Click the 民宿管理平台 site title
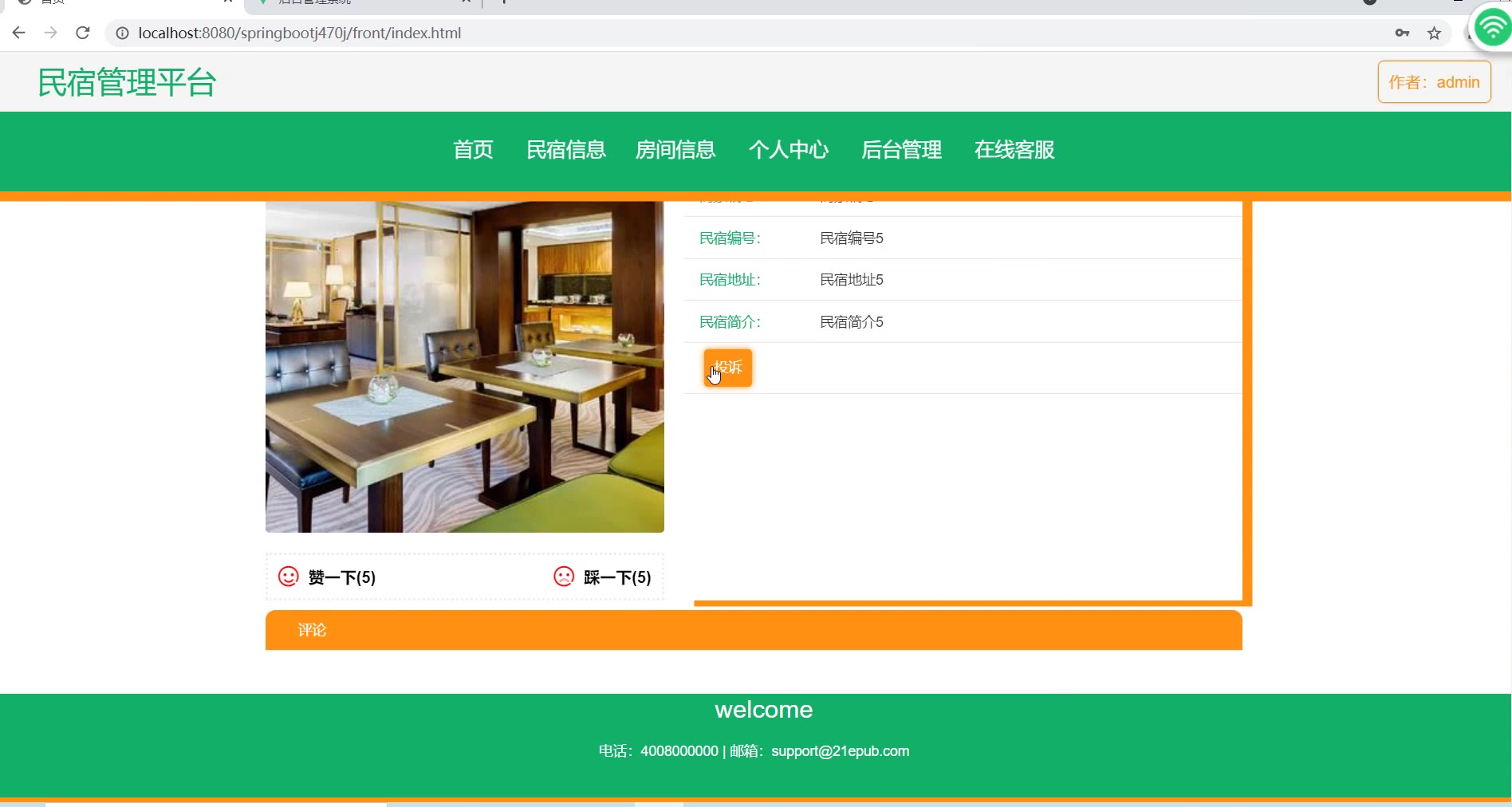This screenshot has height=807, width=1512. (128, 83)
